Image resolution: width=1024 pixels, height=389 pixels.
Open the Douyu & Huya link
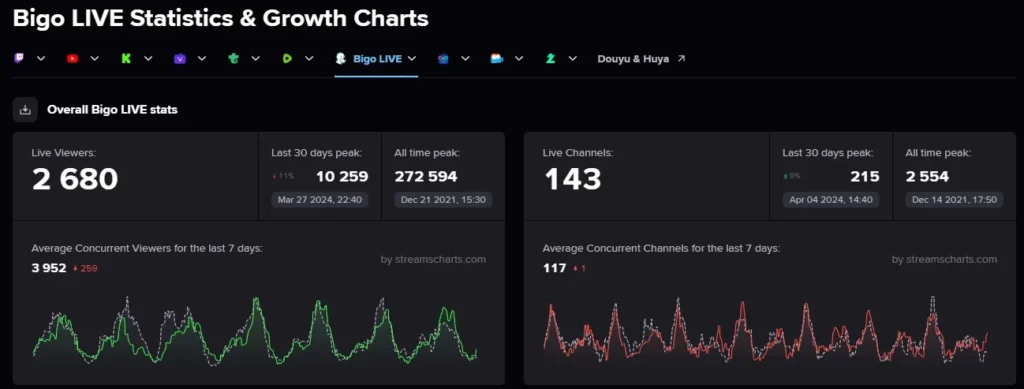click(633, 58)
